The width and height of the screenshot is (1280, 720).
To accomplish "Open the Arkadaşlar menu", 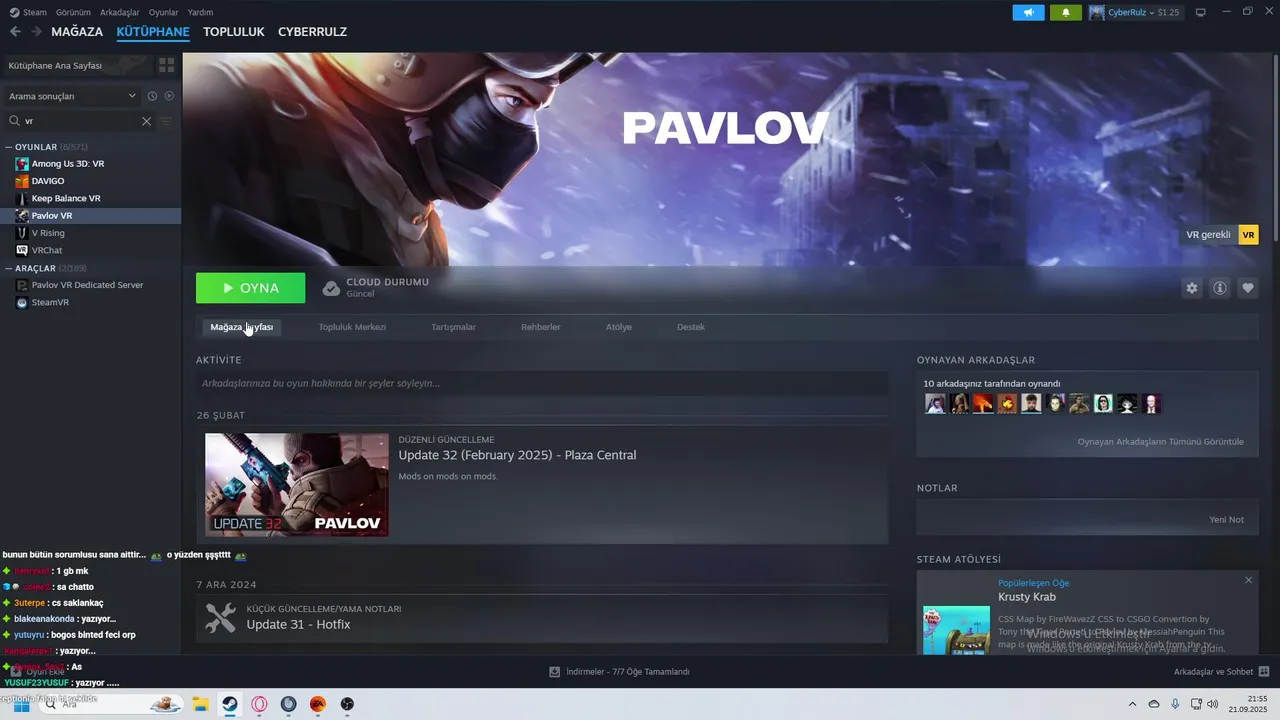I will [120, 13].
